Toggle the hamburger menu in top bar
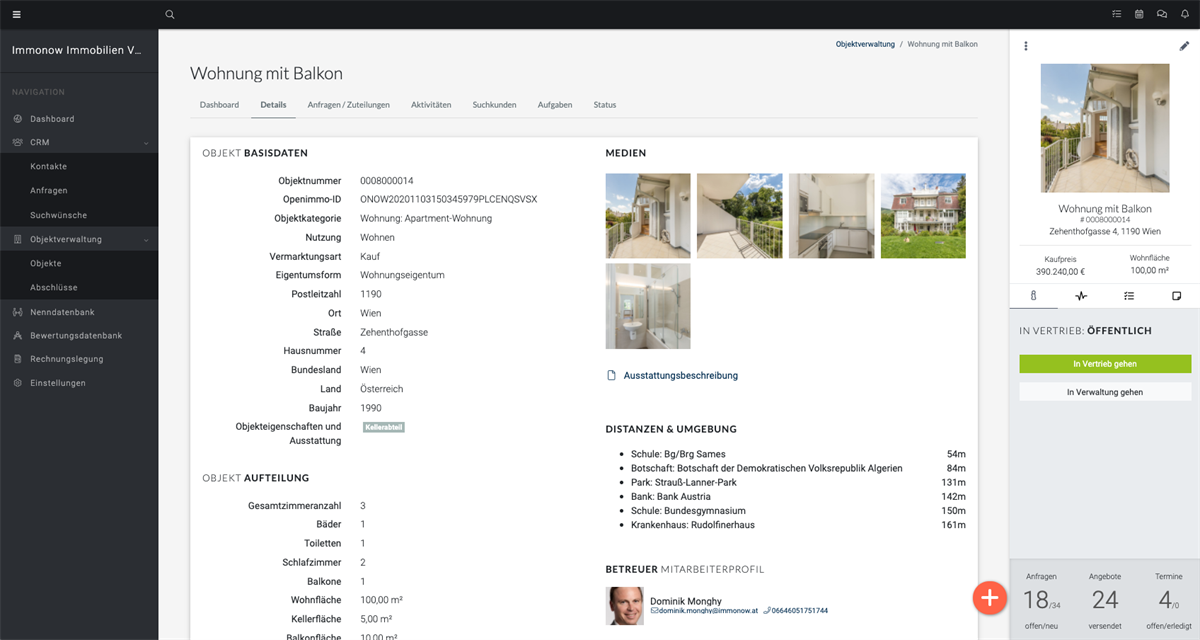Image resolution: width=1200 pixels, height=640 pixels. [16, 14]
